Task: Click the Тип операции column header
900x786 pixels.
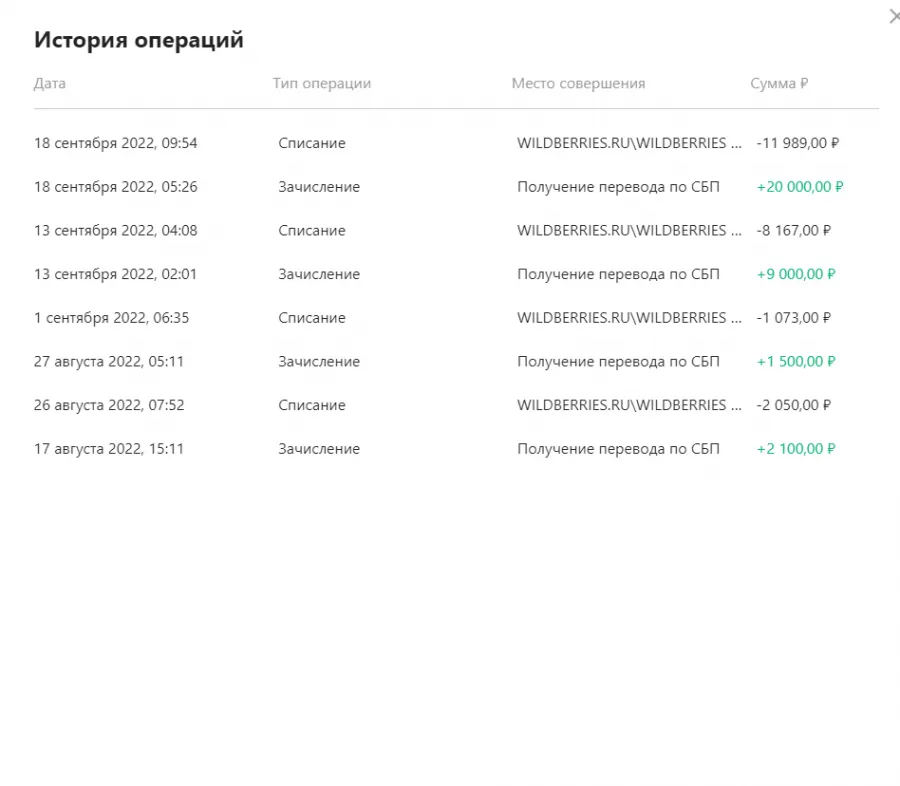Action: point(321,83)
